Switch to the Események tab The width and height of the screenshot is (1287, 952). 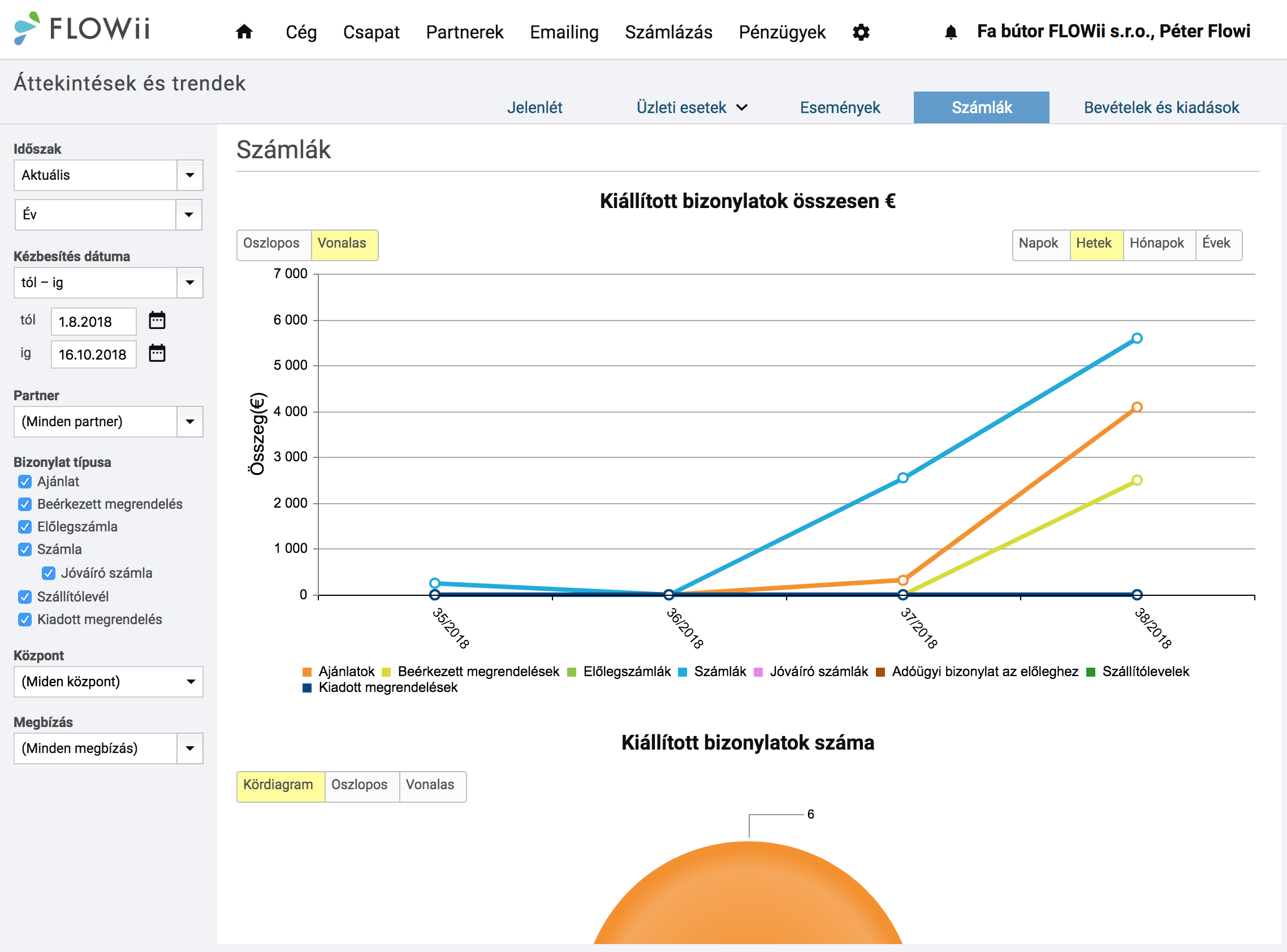[840, 108]
